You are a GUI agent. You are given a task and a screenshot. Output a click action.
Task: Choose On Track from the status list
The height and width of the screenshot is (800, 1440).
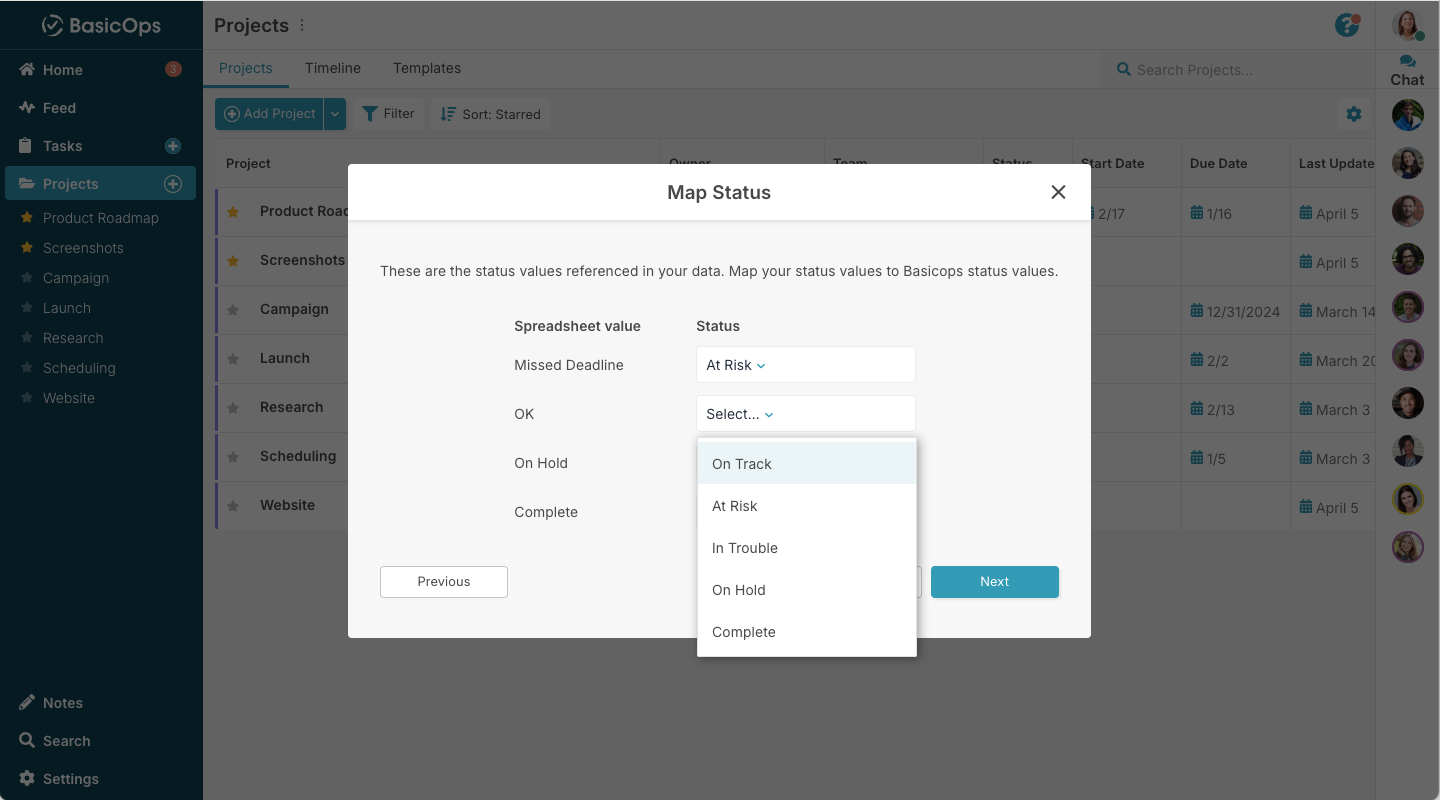point(742,464)
